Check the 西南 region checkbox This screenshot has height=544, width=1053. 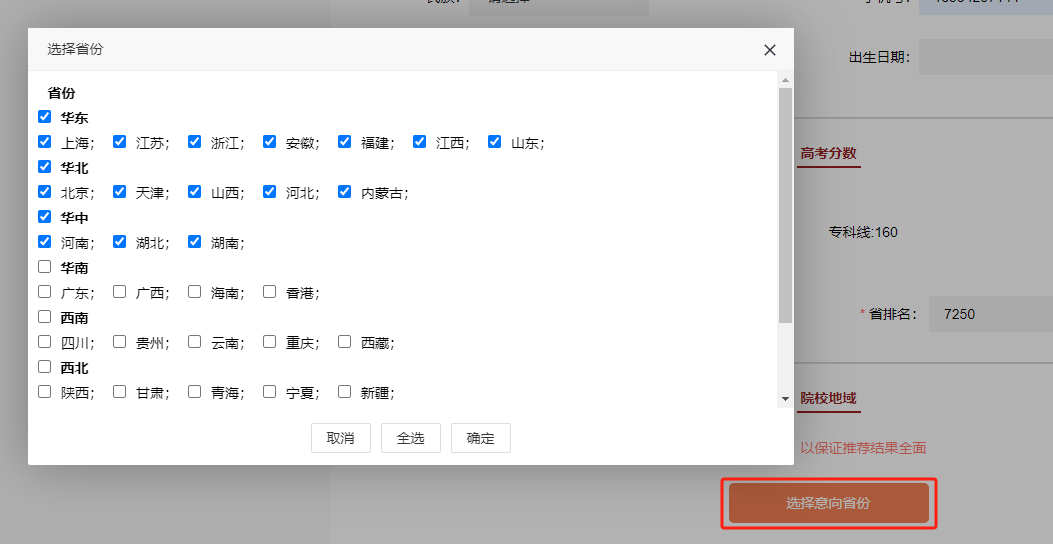click(x=44, y=317)
